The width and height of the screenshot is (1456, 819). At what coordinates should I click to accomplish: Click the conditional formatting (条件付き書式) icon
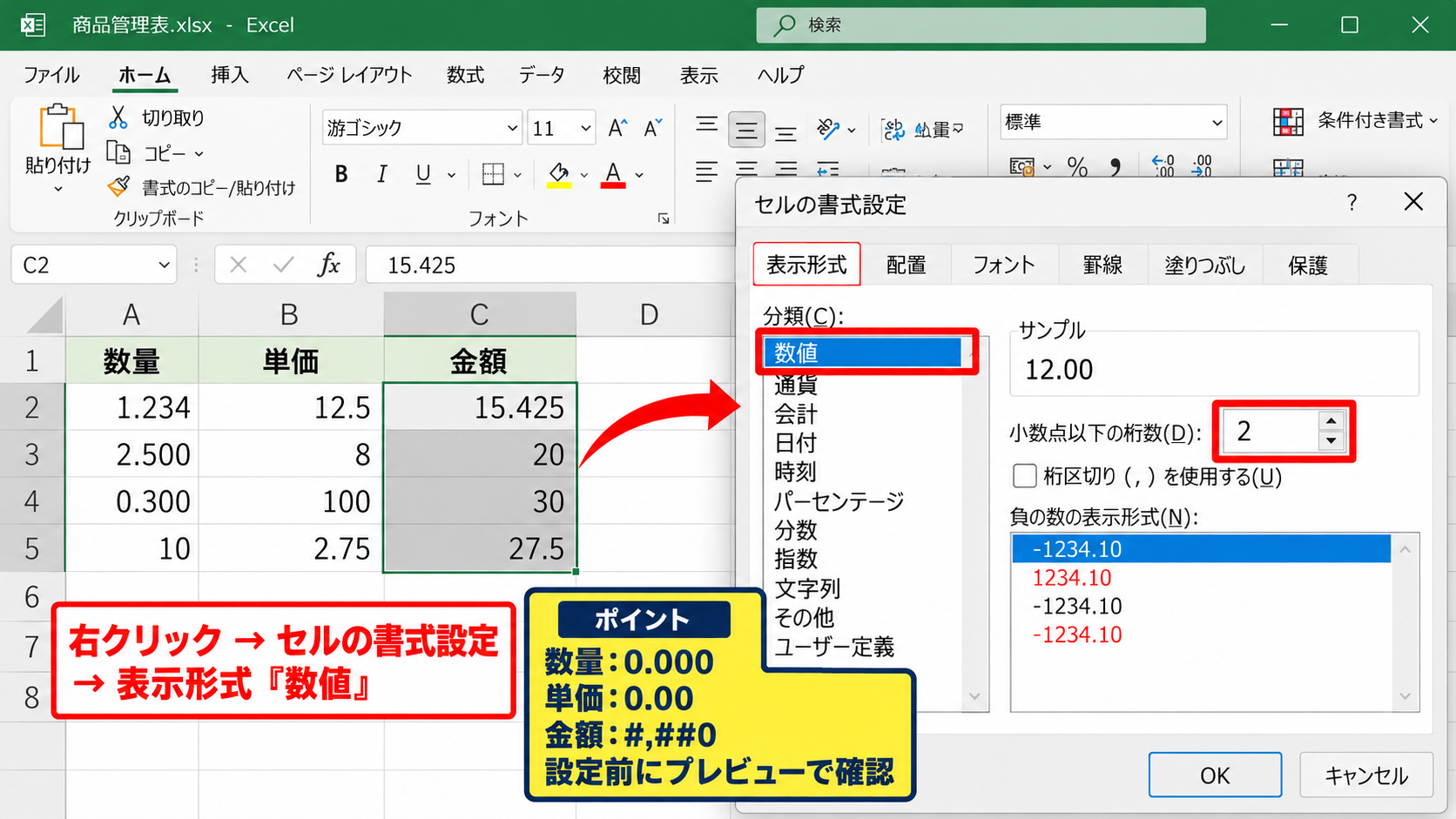(1288, 122)
